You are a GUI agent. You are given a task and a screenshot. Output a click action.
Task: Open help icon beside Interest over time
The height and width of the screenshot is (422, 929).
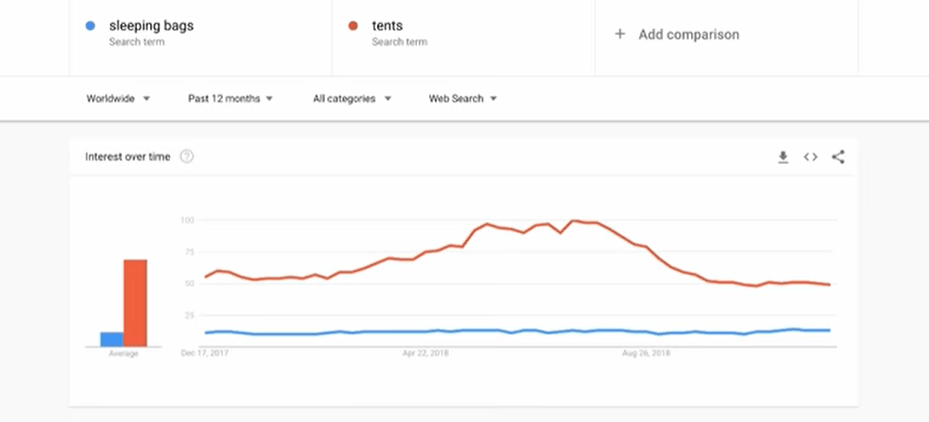click(x=187, y=157)
